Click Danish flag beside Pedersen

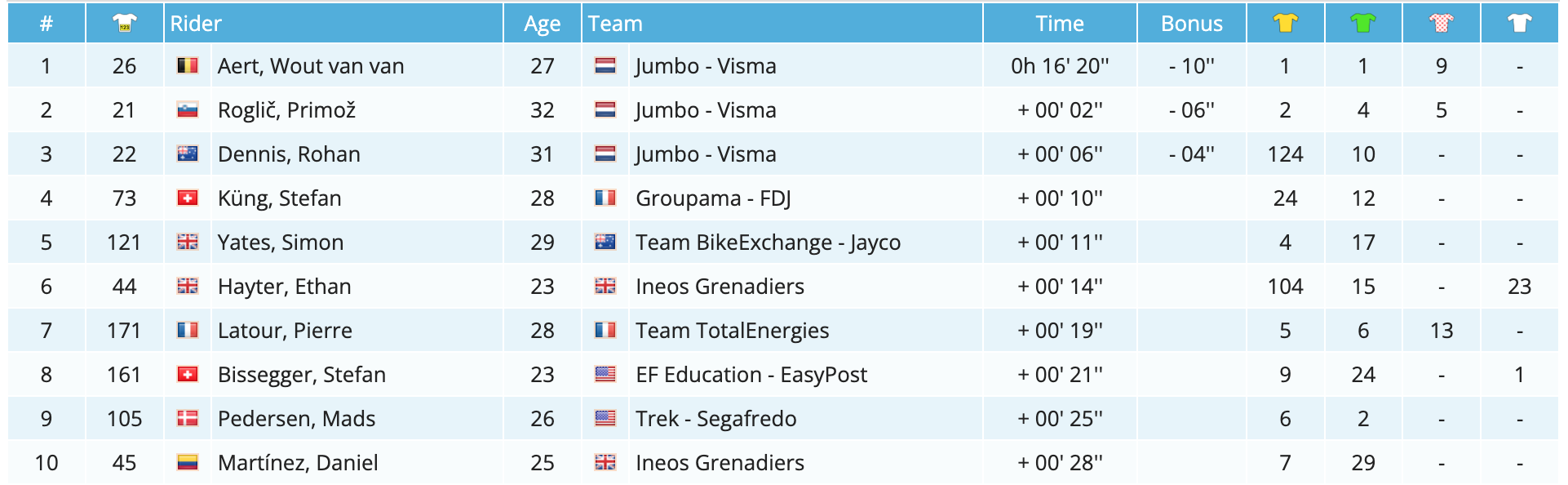point(188,419)
